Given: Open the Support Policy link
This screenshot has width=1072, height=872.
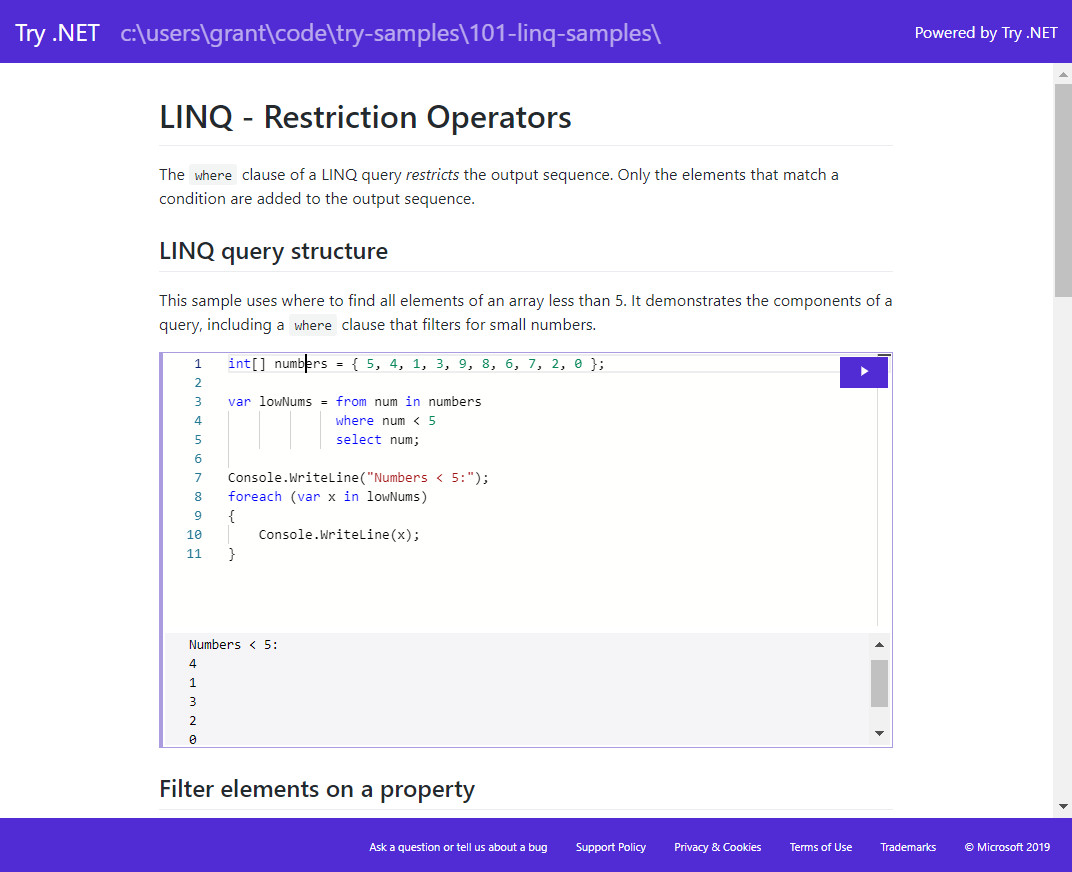Looking at the screenshot, I should pyautogui.click(x=611, y=847).
